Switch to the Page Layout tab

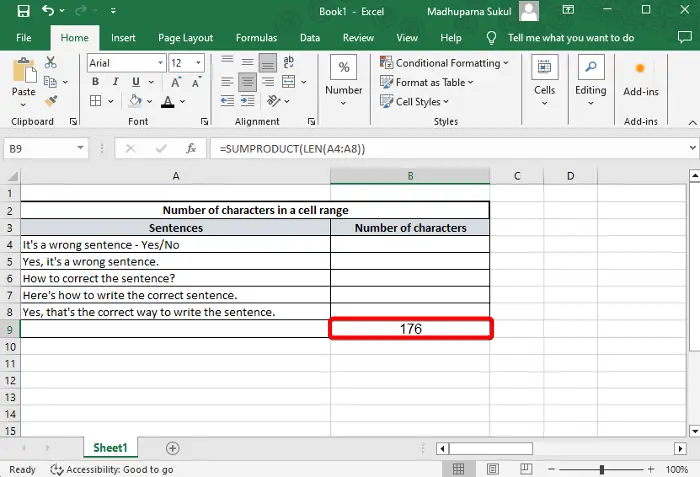(x=185, y=38)
